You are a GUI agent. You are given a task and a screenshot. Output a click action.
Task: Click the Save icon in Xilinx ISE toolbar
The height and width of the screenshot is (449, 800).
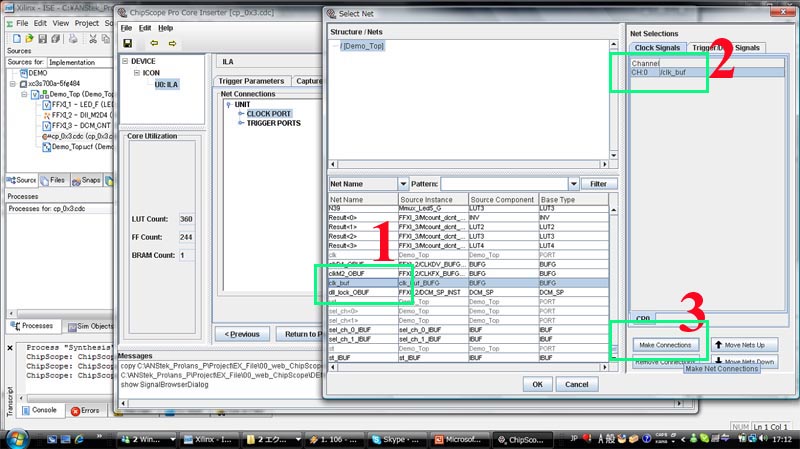click(42, 38)
